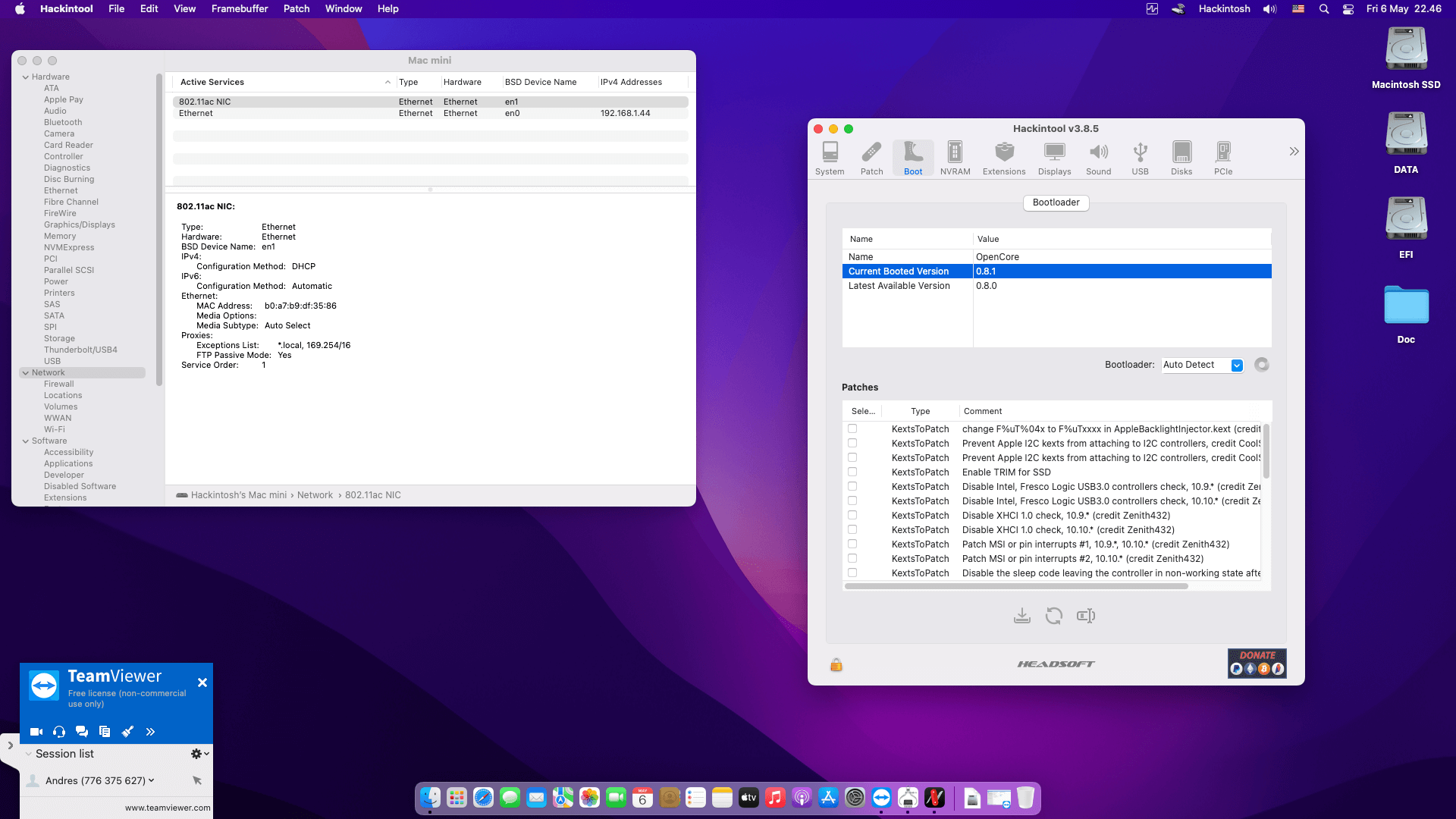This screenshot has width=1456, height=819.
Task: Expand the Andres session dropdown arrow
Action: (x=152, y=780)
